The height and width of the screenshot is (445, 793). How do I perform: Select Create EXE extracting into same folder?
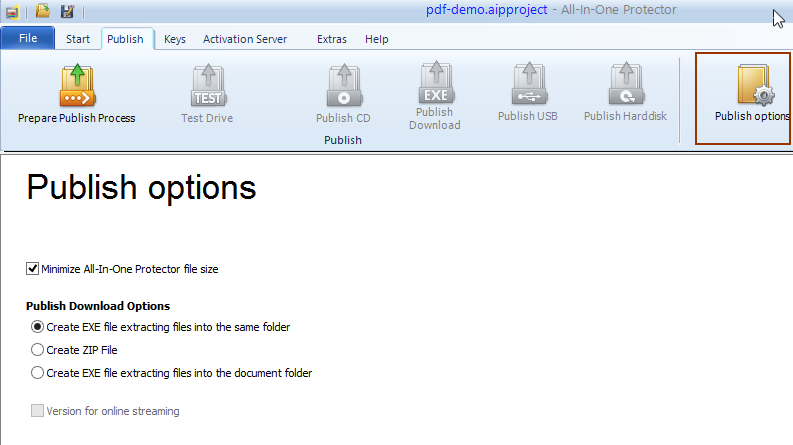click(x=37, y=327)
